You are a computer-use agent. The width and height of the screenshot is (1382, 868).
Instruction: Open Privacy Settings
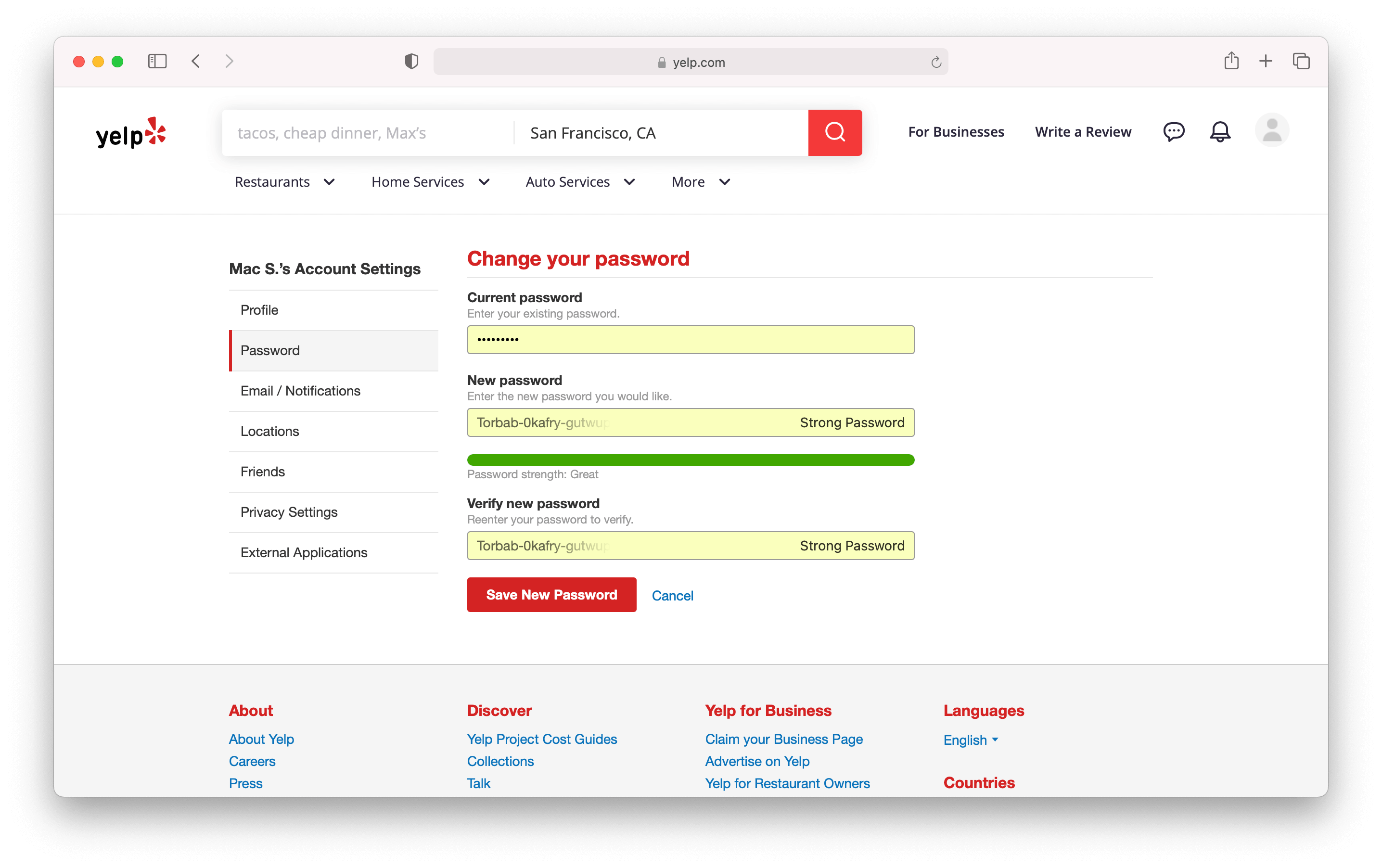(x=333, y=512)
